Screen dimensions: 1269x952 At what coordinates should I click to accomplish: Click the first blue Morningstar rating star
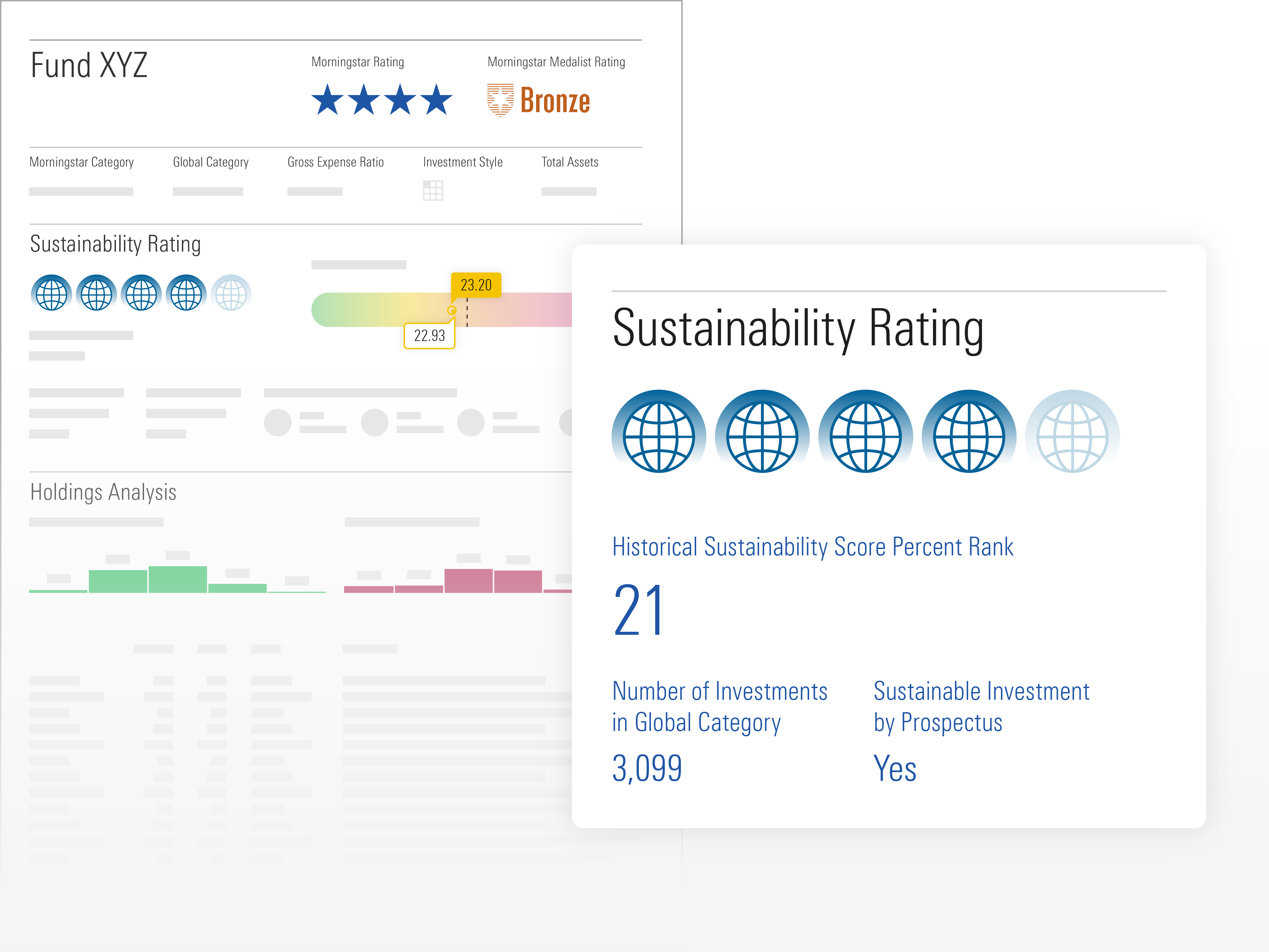click(328, 100)
